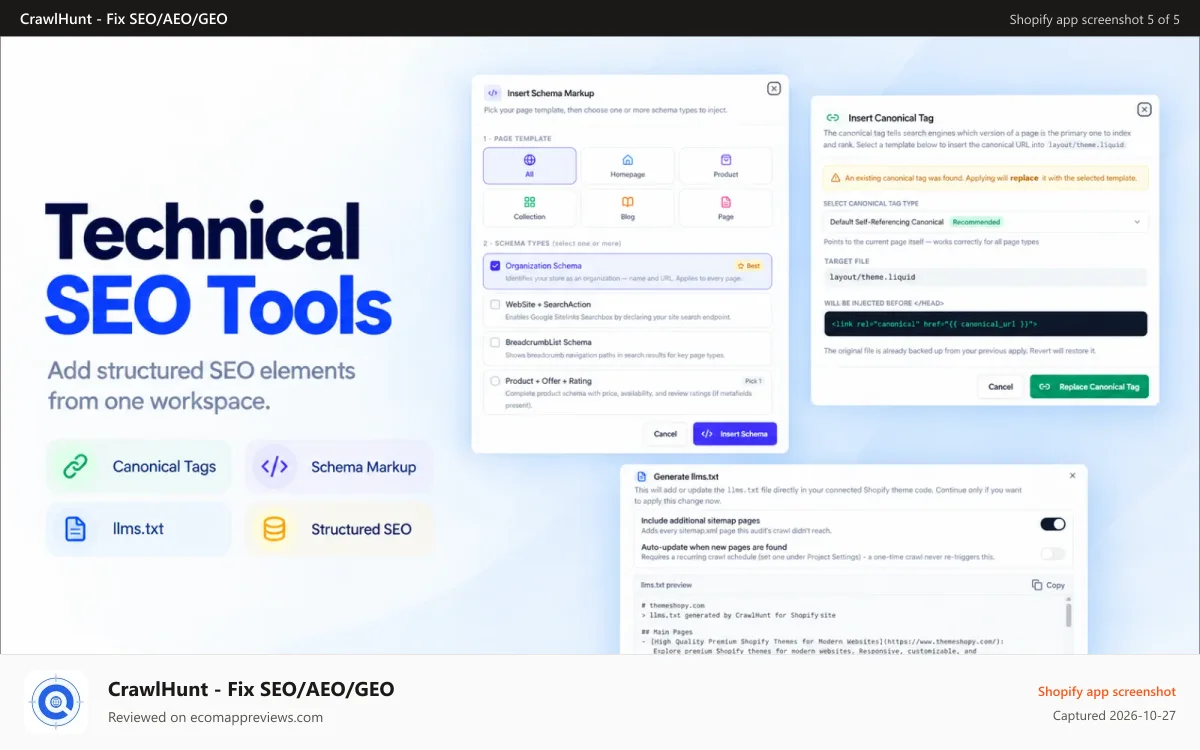Close the Insert Canonical Tag dialog
1200x750 pixels.
1144,110
